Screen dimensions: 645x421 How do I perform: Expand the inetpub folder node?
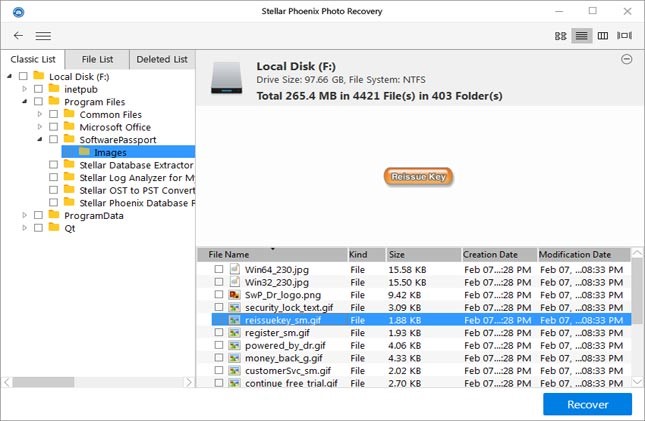pyautogui.click(x=24, y=89)
